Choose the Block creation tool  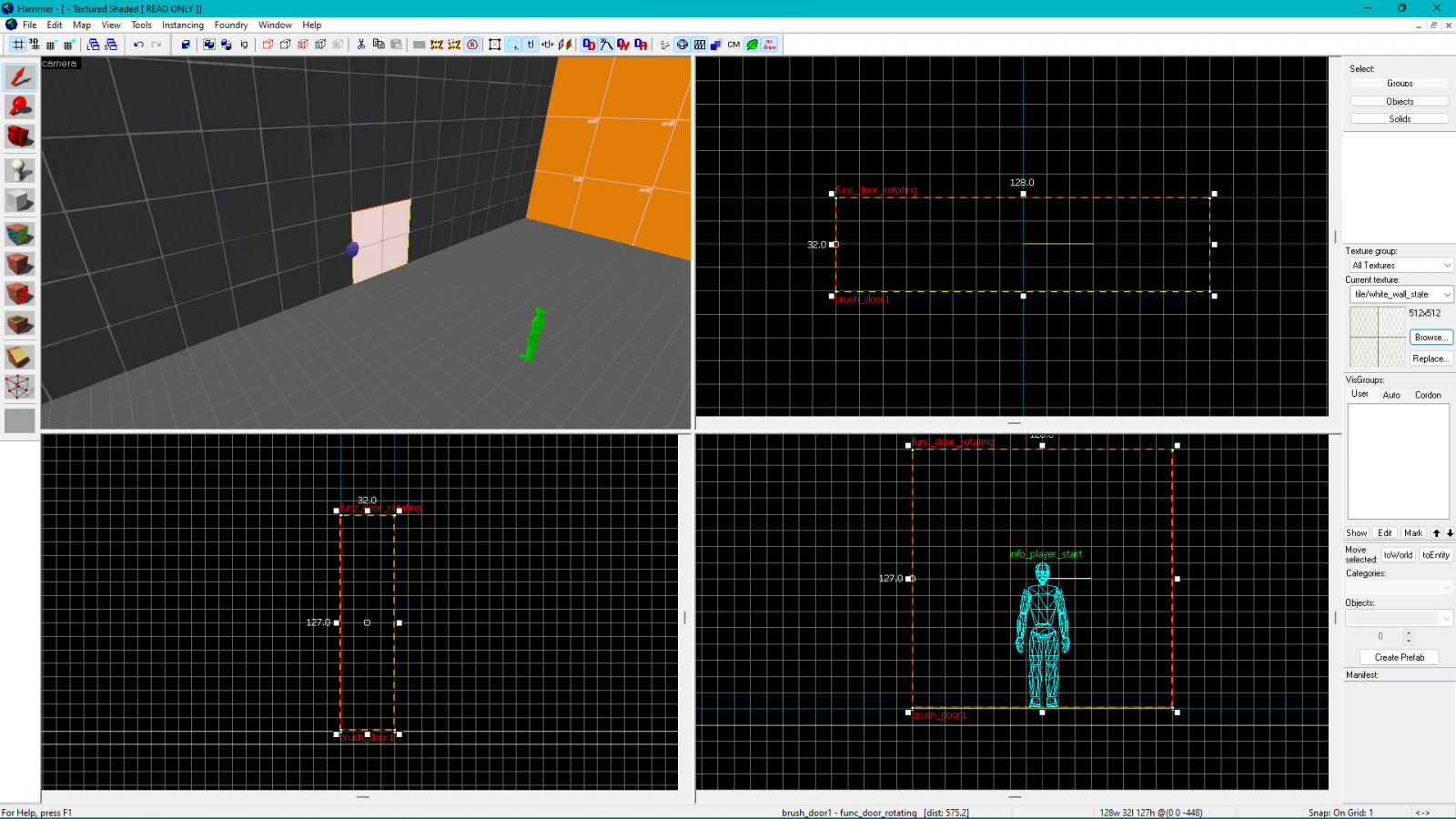pyautogui.click(x=20, y=200)
